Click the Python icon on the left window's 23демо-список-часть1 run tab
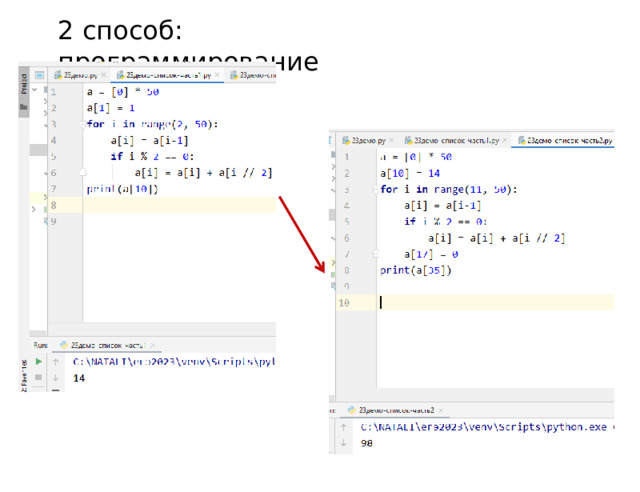 point(64,345)
